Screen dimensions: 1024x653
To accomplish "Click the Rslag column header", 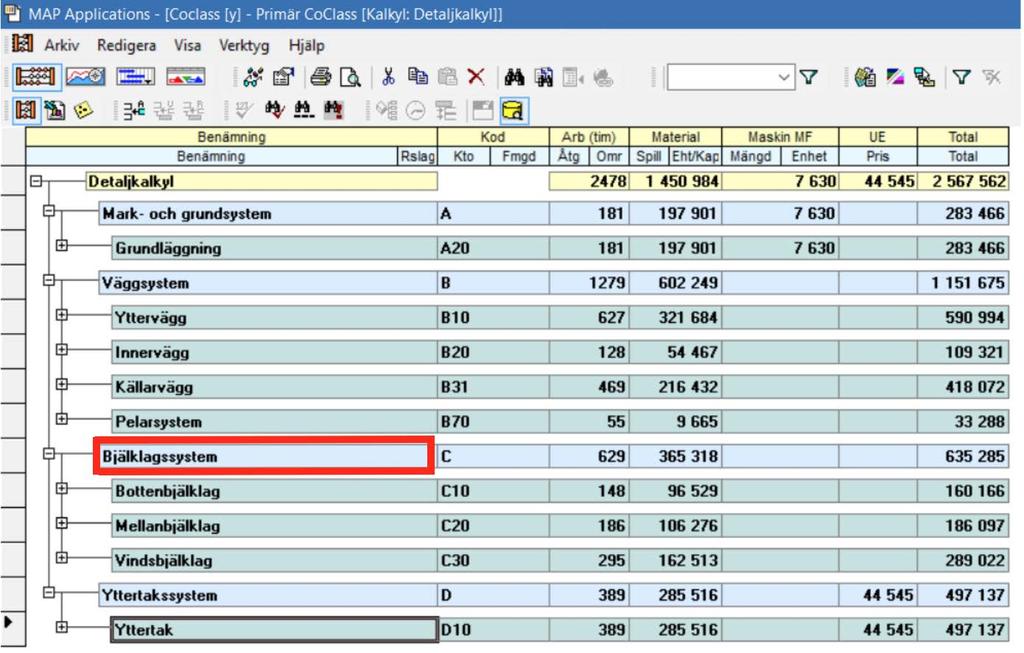I will coord(417,157).
